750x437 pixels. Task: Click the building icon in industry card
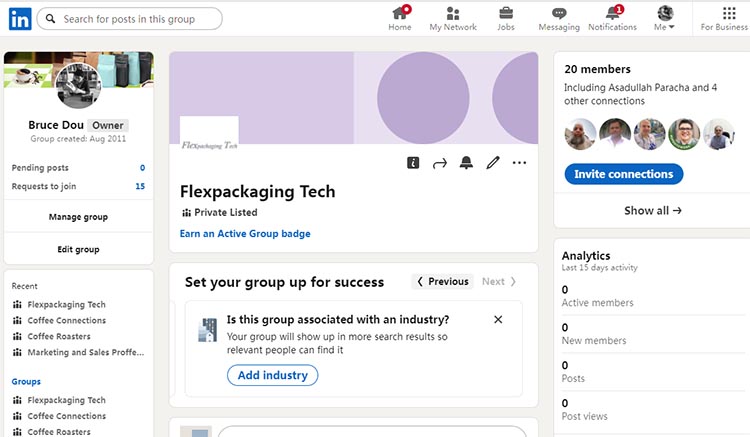208,330
